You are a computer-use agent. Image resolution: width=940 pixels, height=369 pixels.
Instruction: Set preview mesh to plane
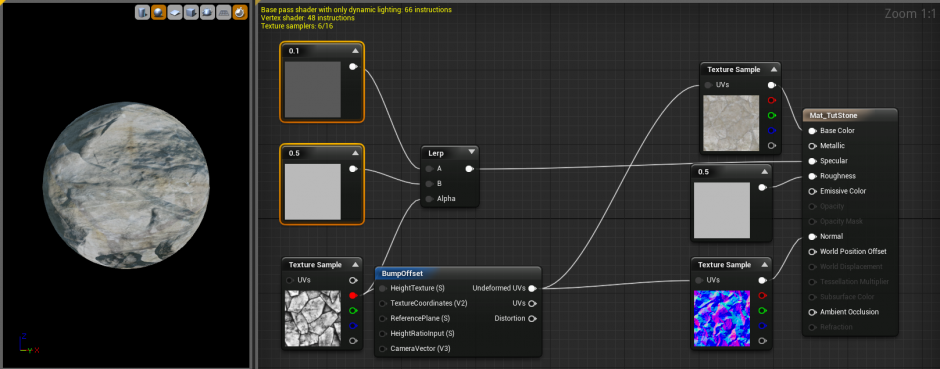coord(174,12)
